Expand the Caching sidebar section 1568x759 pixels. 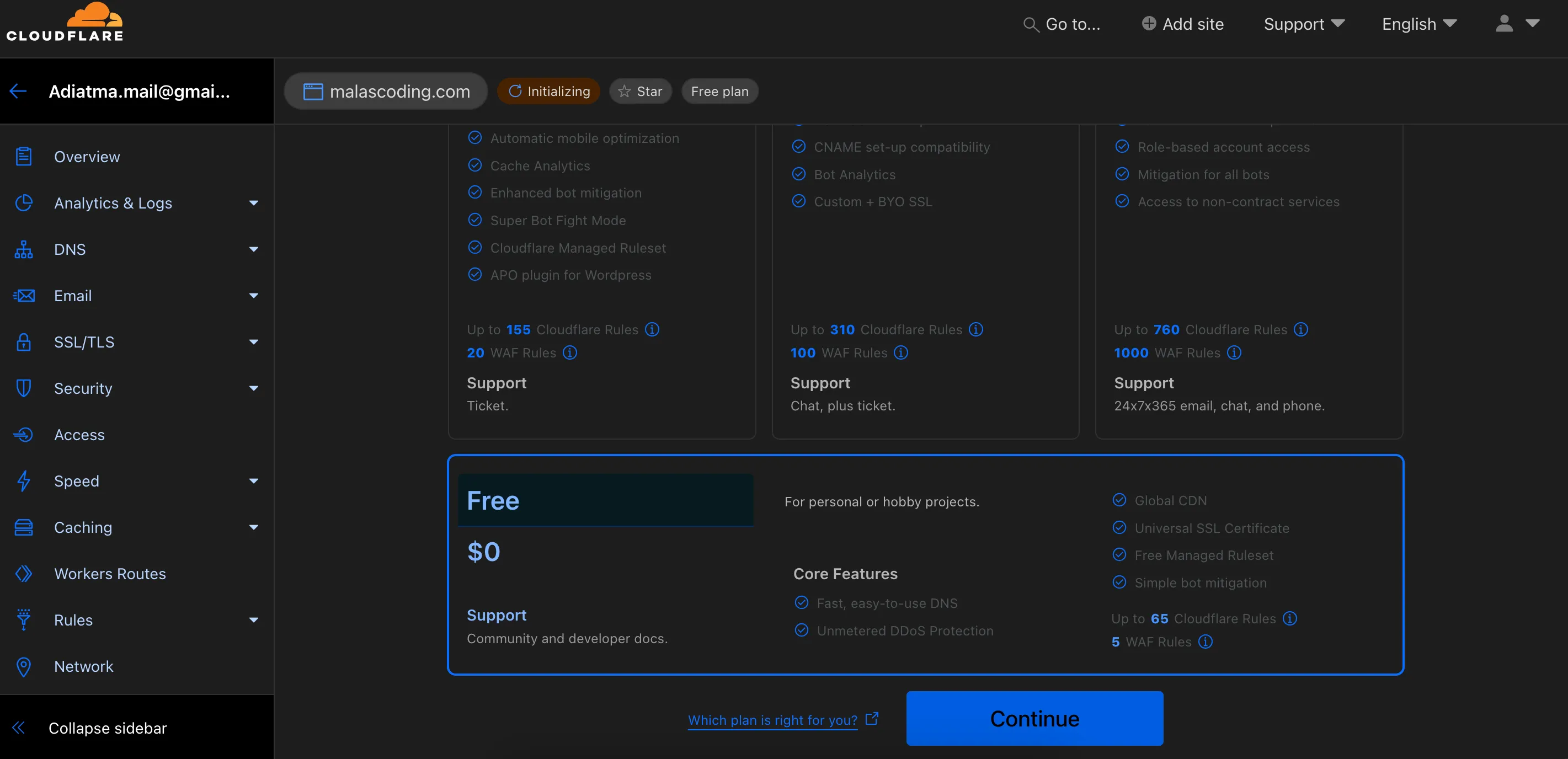pos(254,527)
